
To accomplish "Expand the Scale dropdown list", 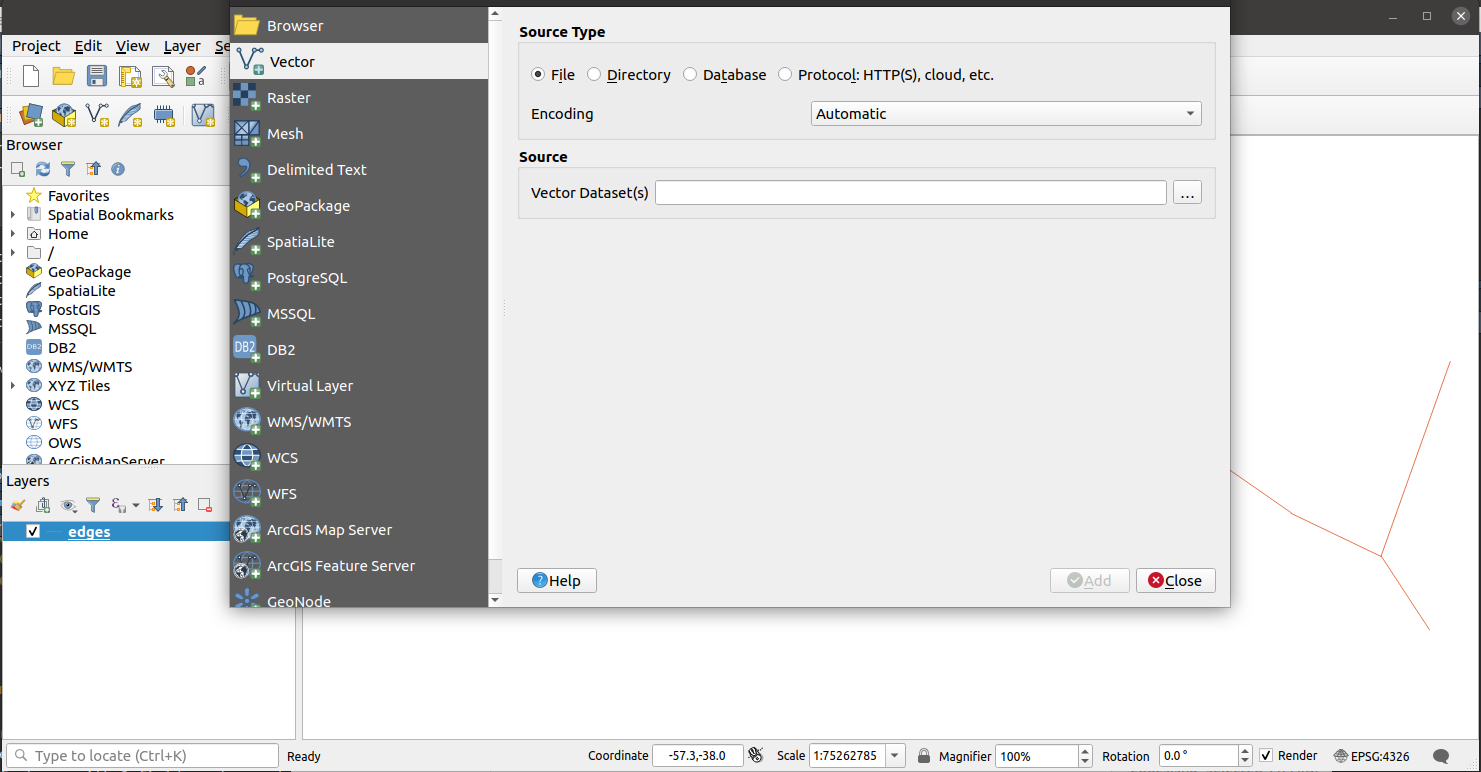I will click(896, 756).
